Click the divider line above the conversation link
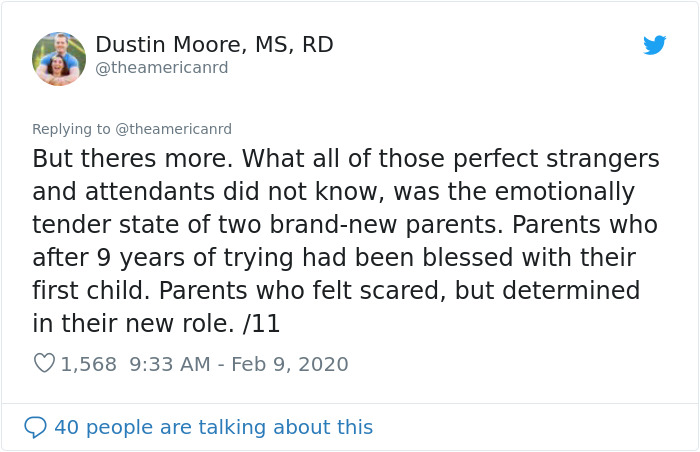Image resolution: width=700 pixels, height=452 pixels. (x=350, y=403)
